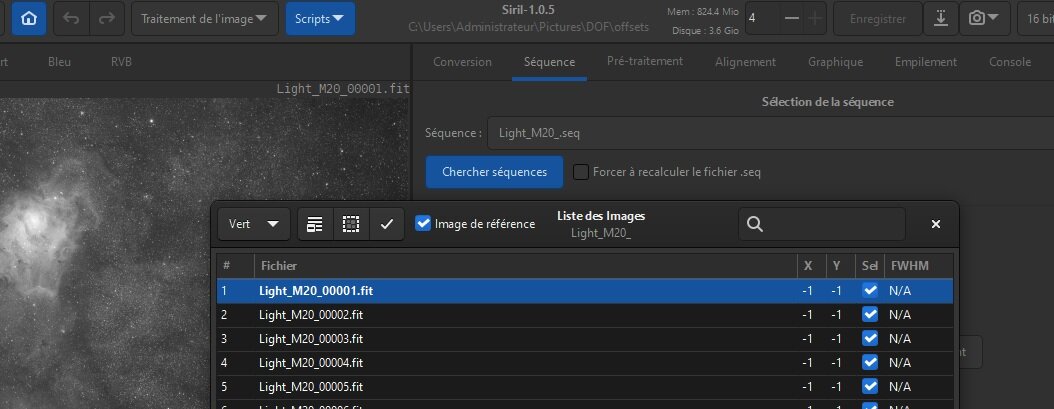Close the Liste des Images panel

point(936,224)
